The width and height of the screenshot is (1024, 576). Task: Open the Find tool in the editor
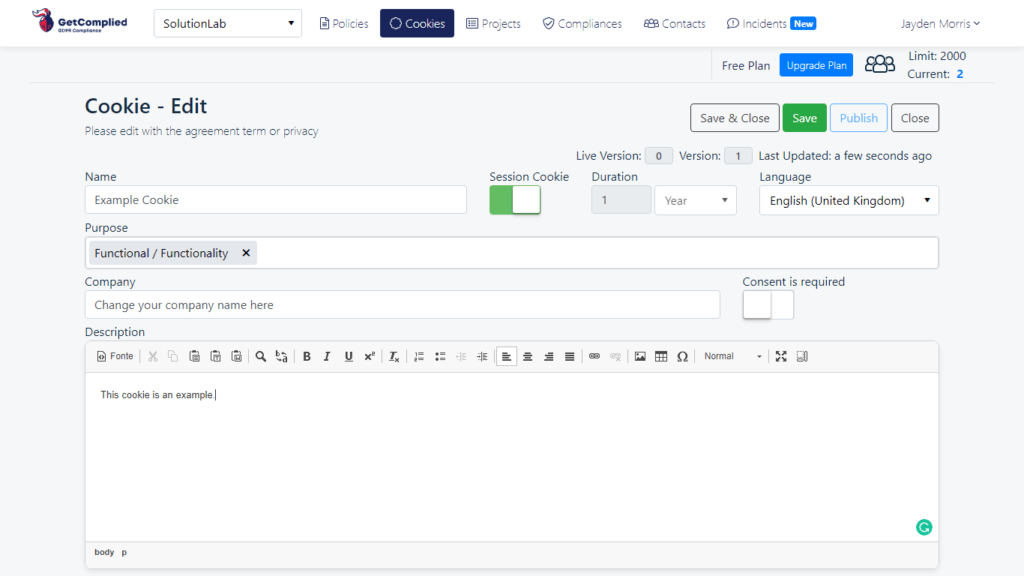tap(260, 356)
